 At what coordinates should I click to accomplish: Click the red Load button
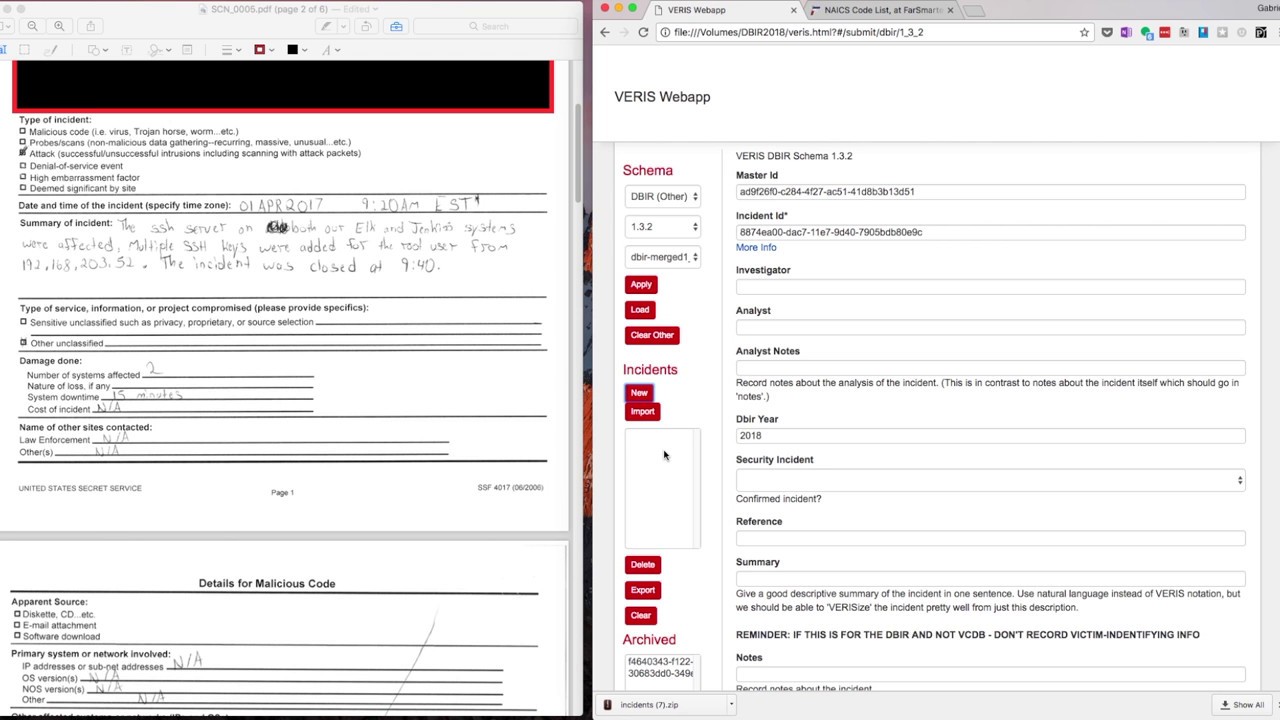tap(640, 310)
